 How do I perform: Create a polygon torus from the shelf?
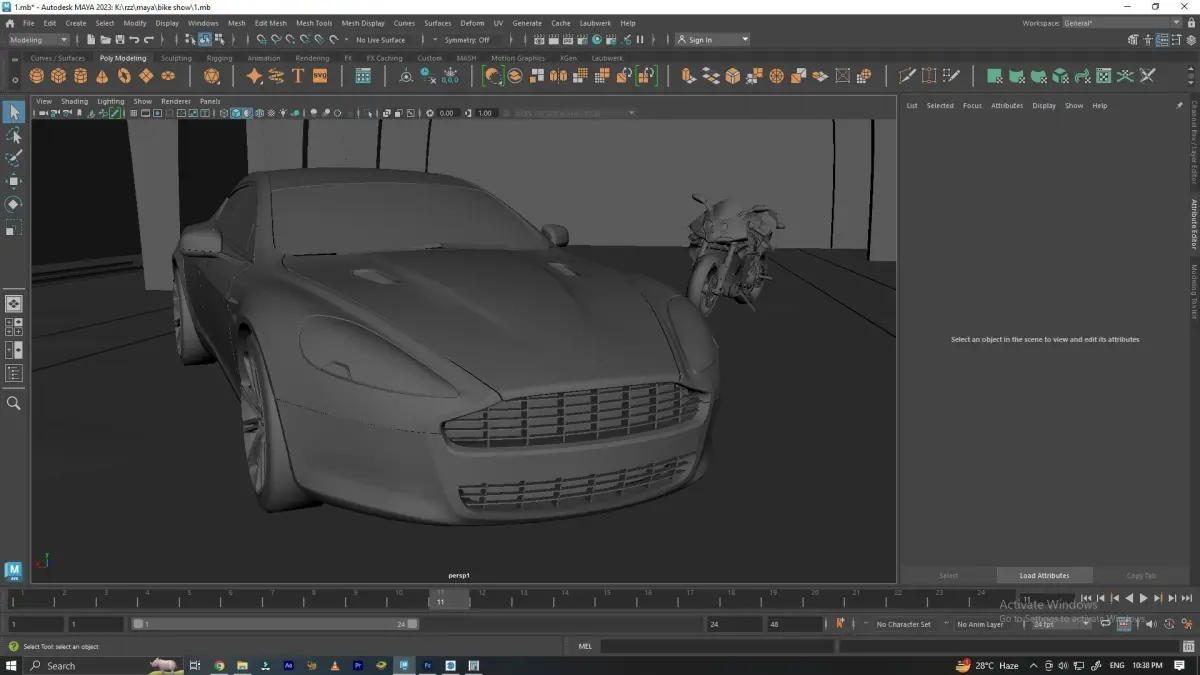click(x=125, y=76)
